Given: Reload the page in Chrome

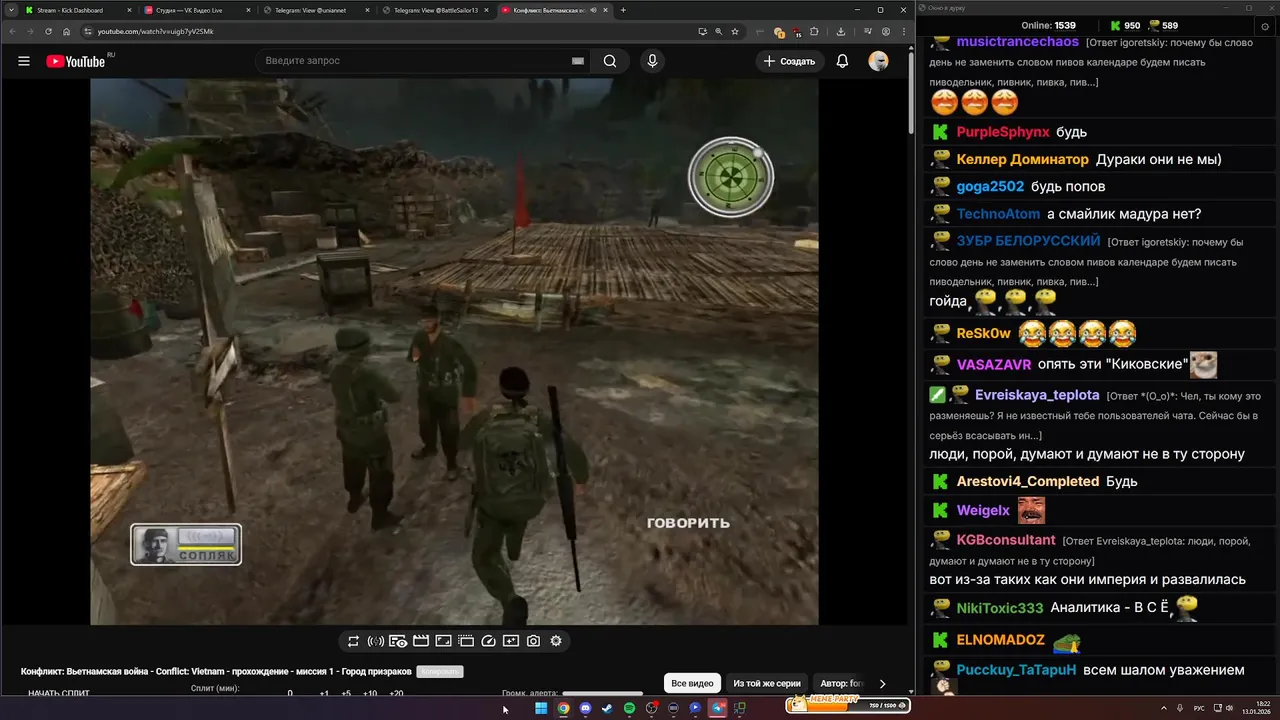Looking at the screenshot, I should click(x=48, y=31).
